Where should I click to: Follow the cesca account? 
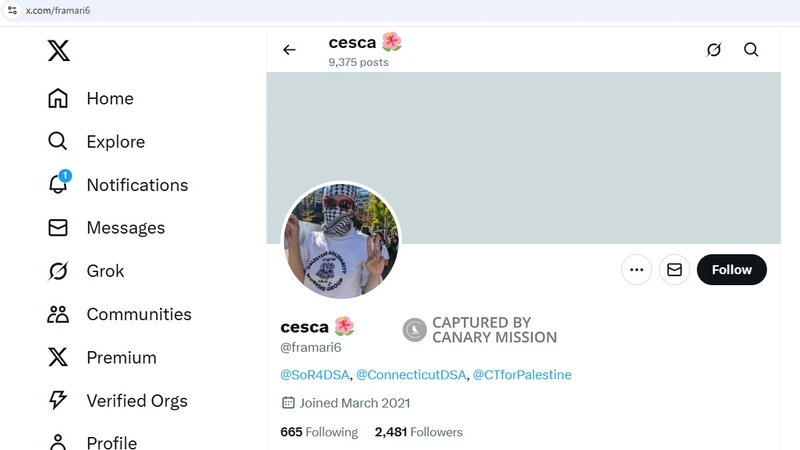731,270
